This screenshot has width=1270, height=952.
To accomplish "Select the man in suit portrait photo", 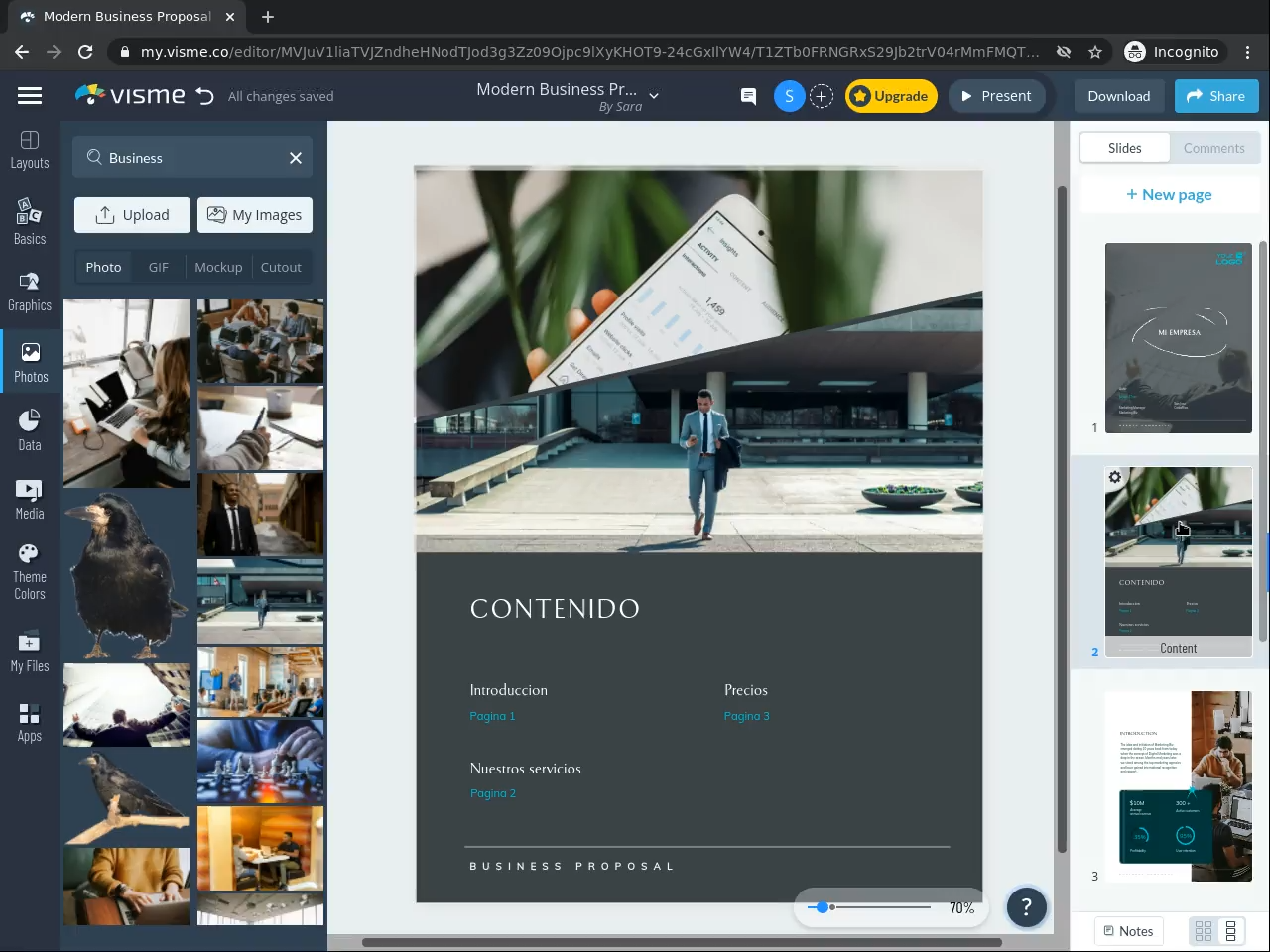I will (x=260, y=514).
